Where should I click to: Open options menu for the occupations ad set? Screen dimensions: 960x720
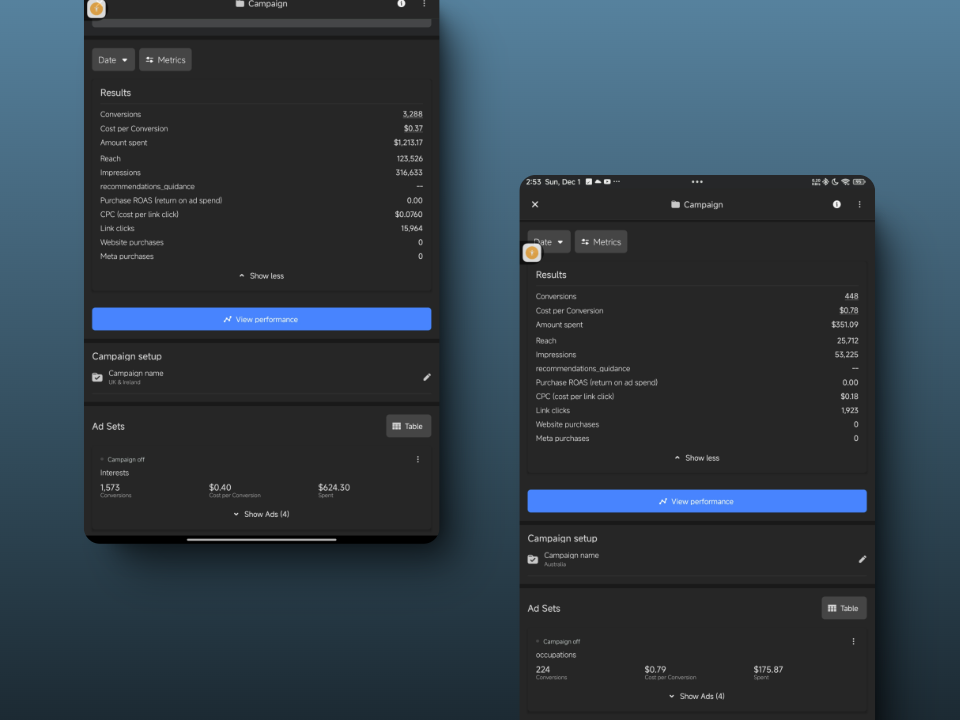853,642
